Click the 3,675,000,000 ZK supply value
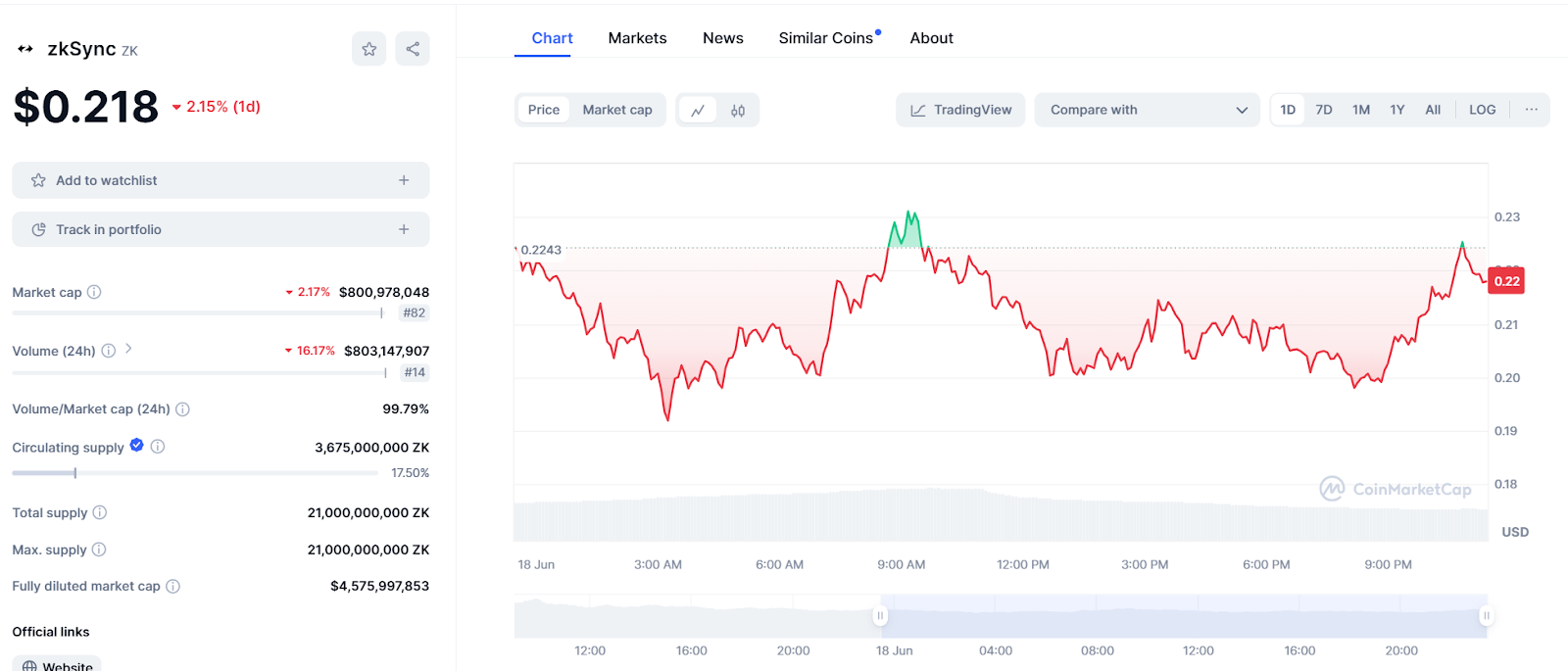This screenshot has height=671, width=1568. 372,448
